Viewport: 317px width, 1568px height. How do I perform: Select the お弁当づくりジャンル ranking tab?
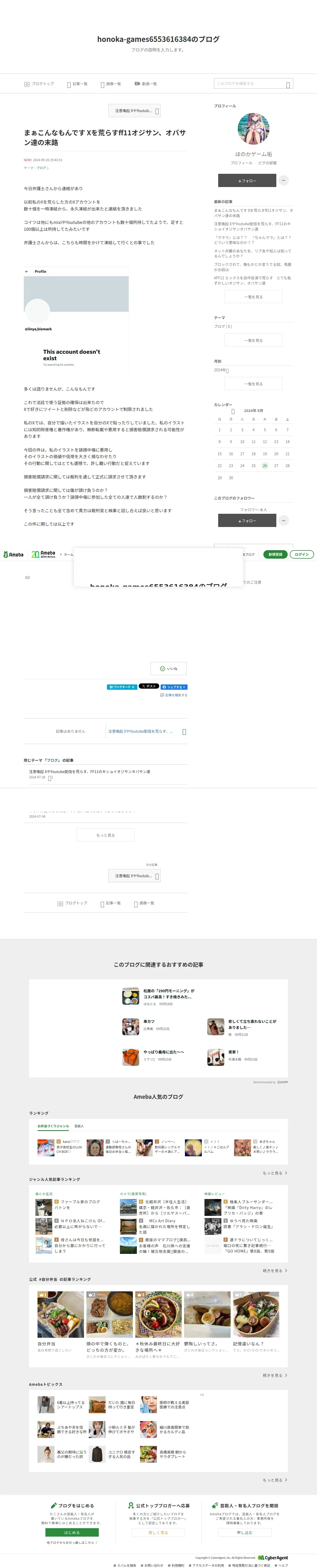pyautogui.click(x=53, y=1126)
